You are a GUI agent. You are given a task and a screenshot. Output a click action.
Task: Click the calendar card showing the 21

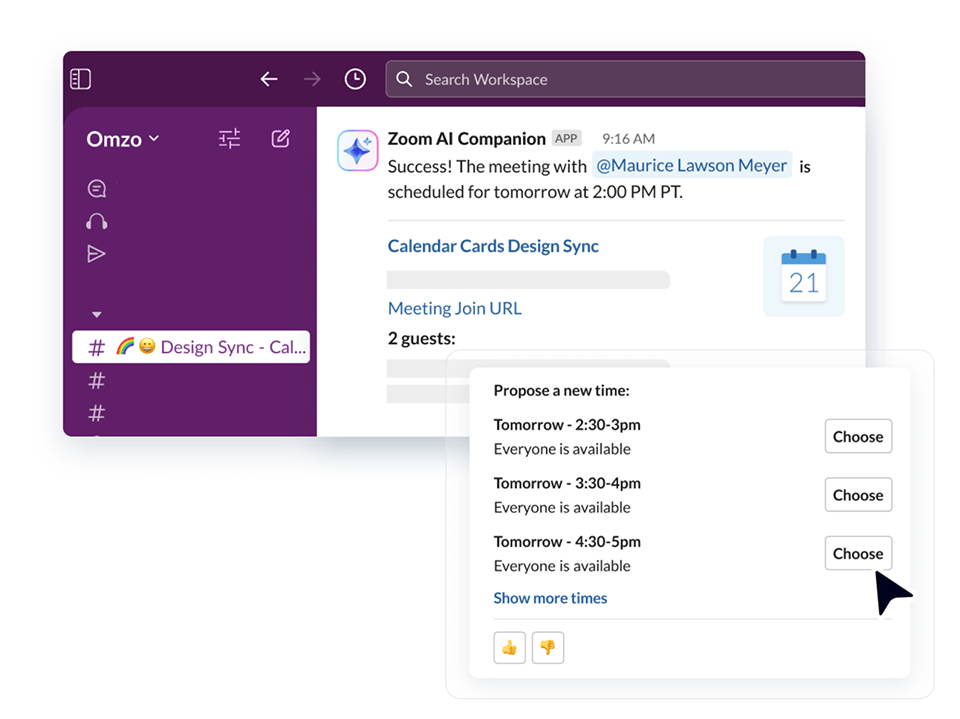tap(803, 276)
